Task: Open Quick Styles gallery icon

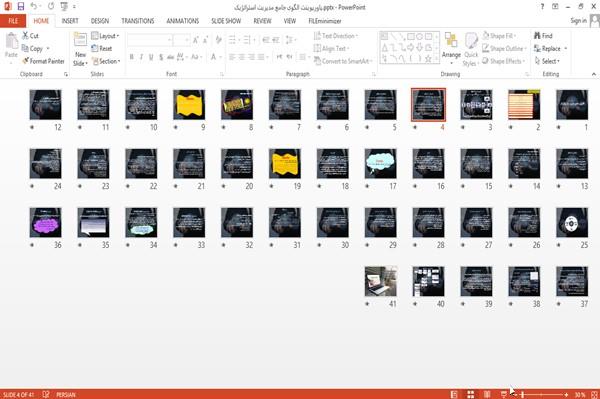Action: tap(471, 41)
